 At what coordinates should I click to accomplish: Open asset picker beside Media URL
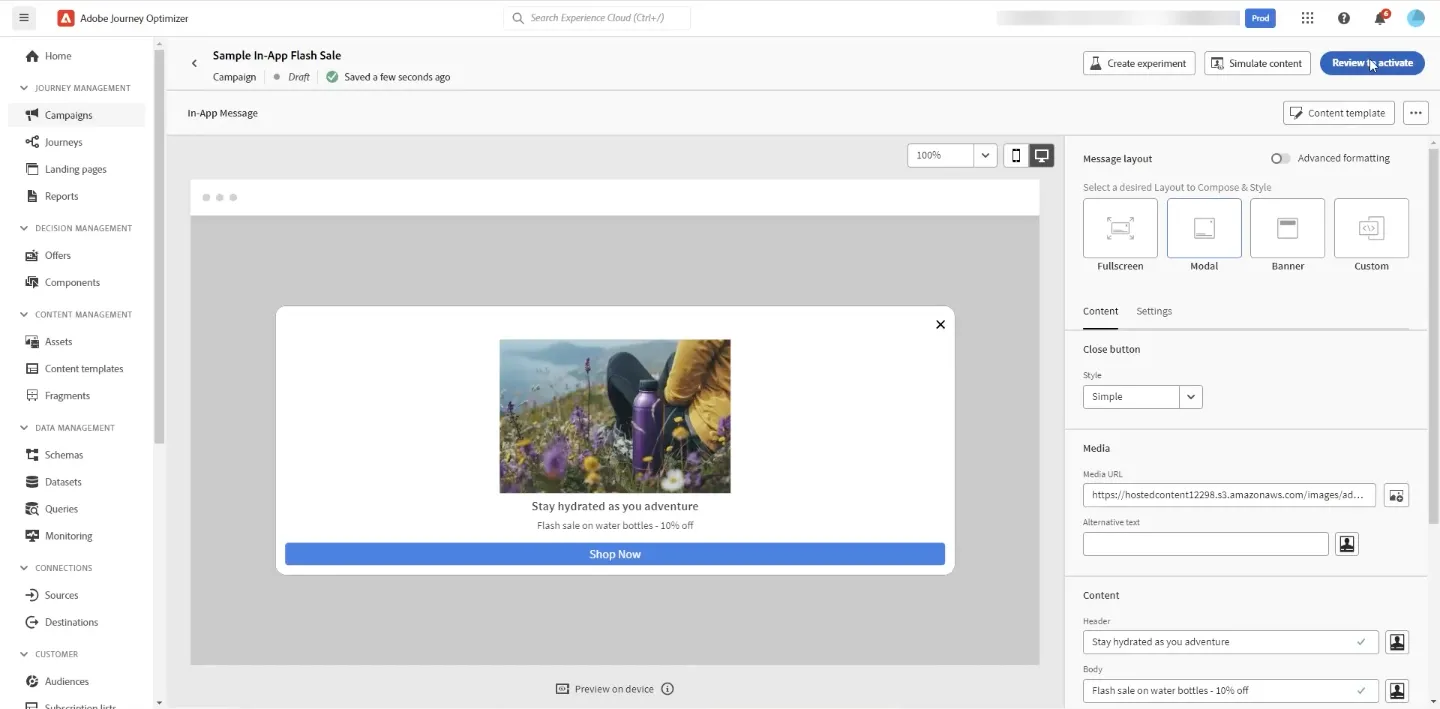(1396, 495)
